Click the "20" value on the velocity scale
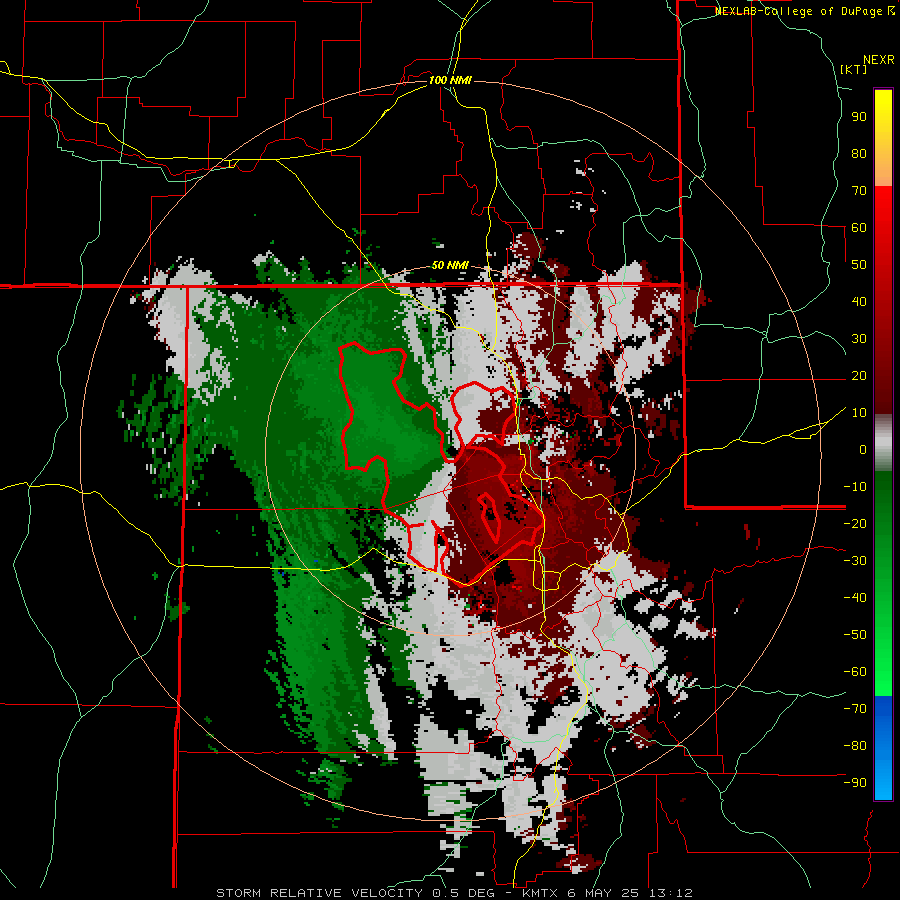Viewport: 900px width, 900px height. tap(859, 376)
